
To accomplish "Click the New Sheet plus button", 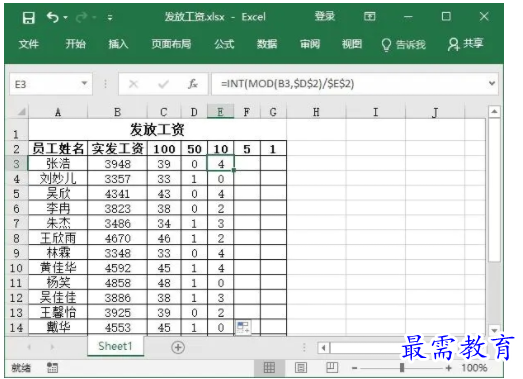I will tap(178, 347).
